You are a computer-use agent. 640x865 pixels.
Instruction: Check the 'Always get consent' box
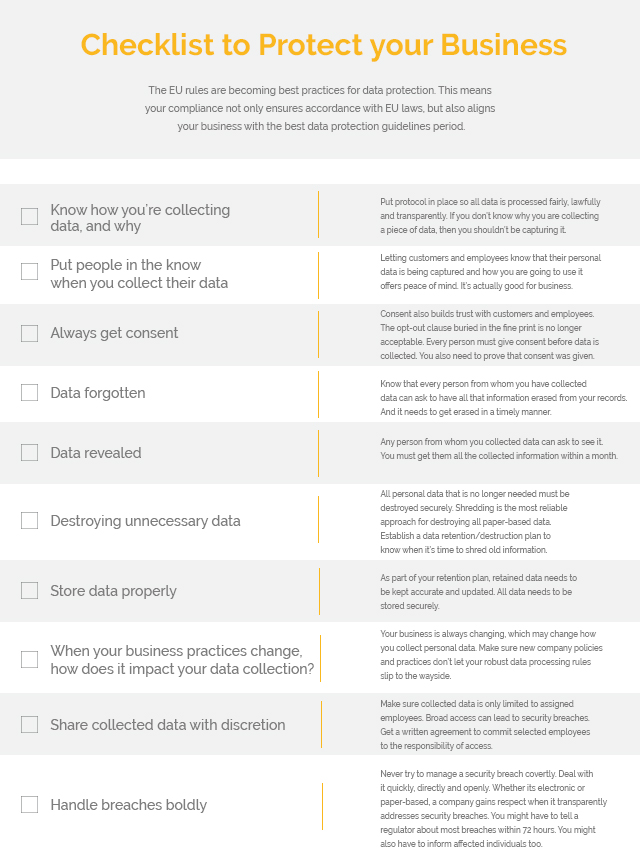point(29,333)
